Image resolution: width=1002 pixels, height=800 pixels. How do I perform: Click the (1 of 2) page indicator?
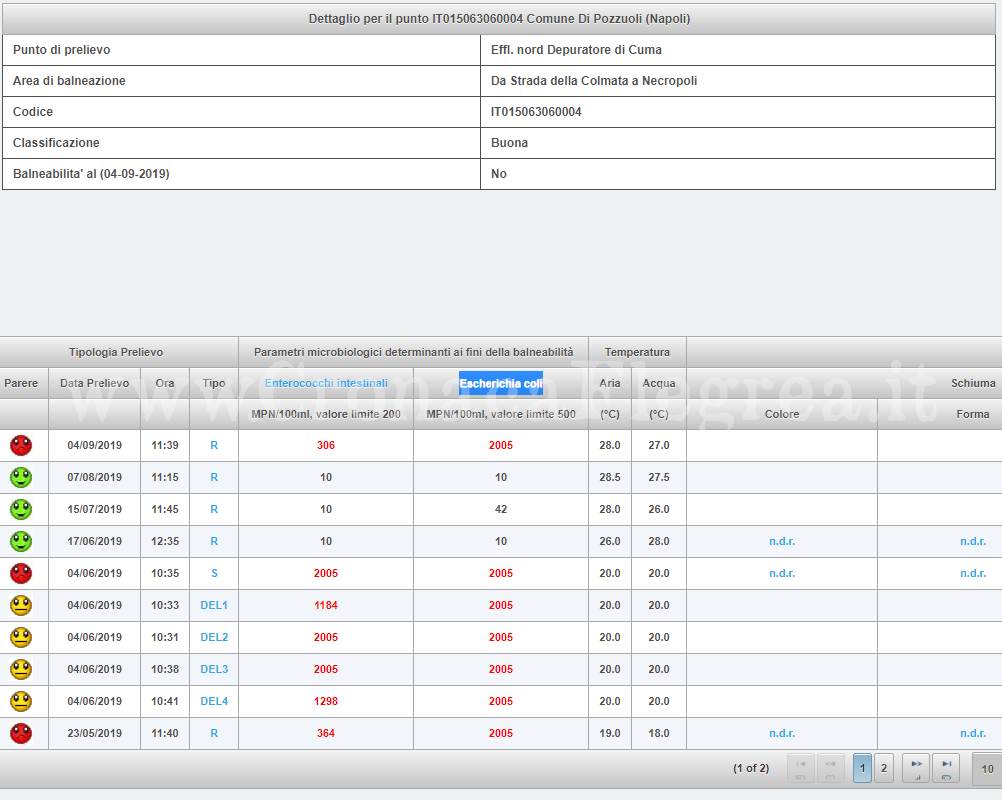[x=751, y=768]
